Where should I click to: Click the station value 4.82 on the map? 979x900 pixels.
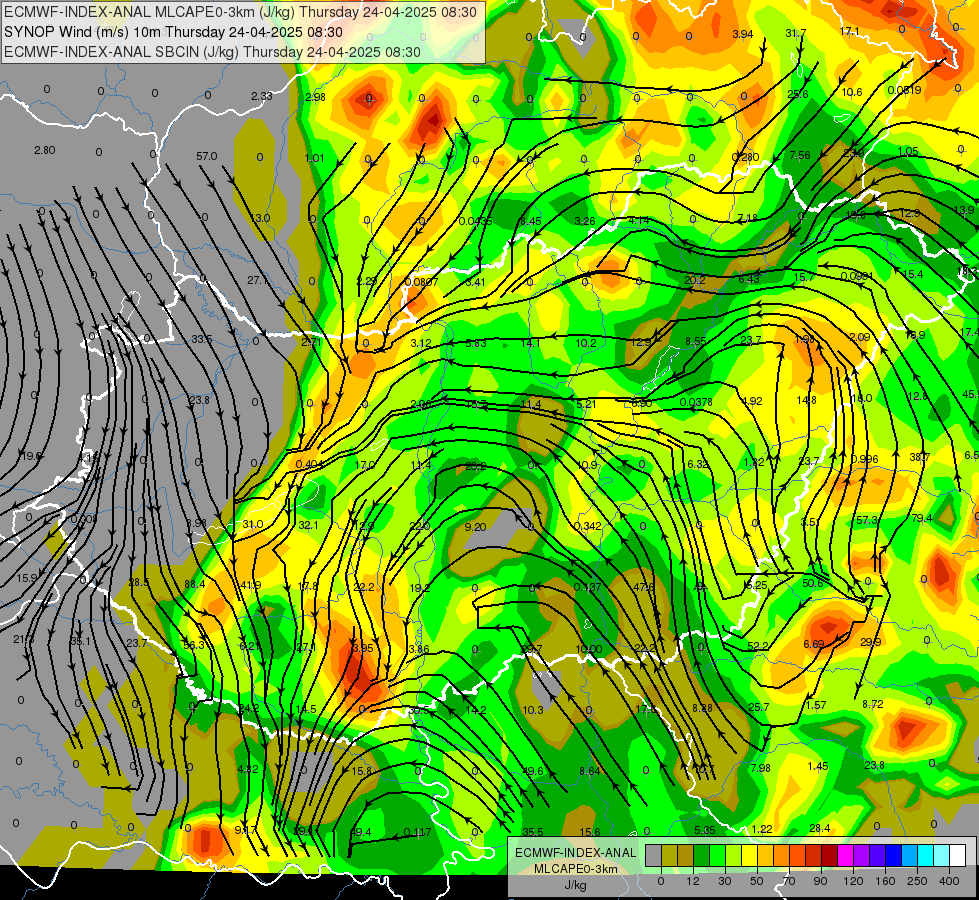click(248, 769)
